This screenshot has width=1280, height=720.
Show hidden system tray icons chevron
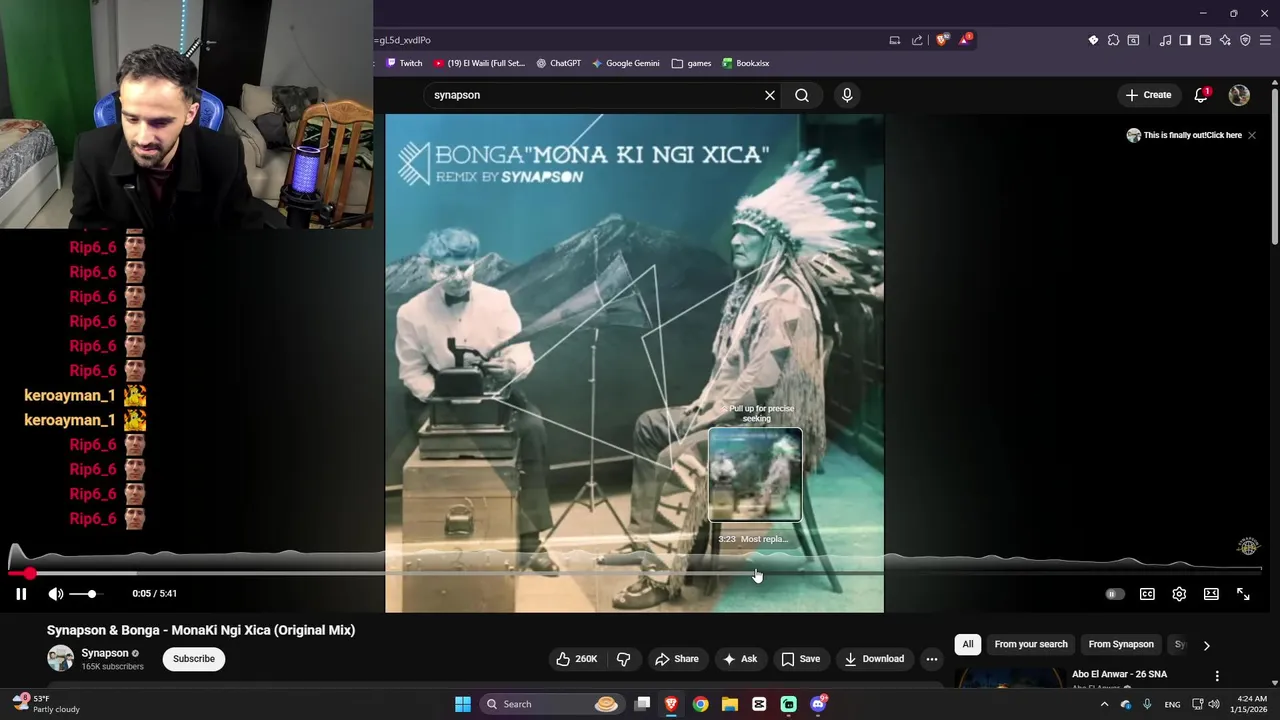tap(1104, 704)
